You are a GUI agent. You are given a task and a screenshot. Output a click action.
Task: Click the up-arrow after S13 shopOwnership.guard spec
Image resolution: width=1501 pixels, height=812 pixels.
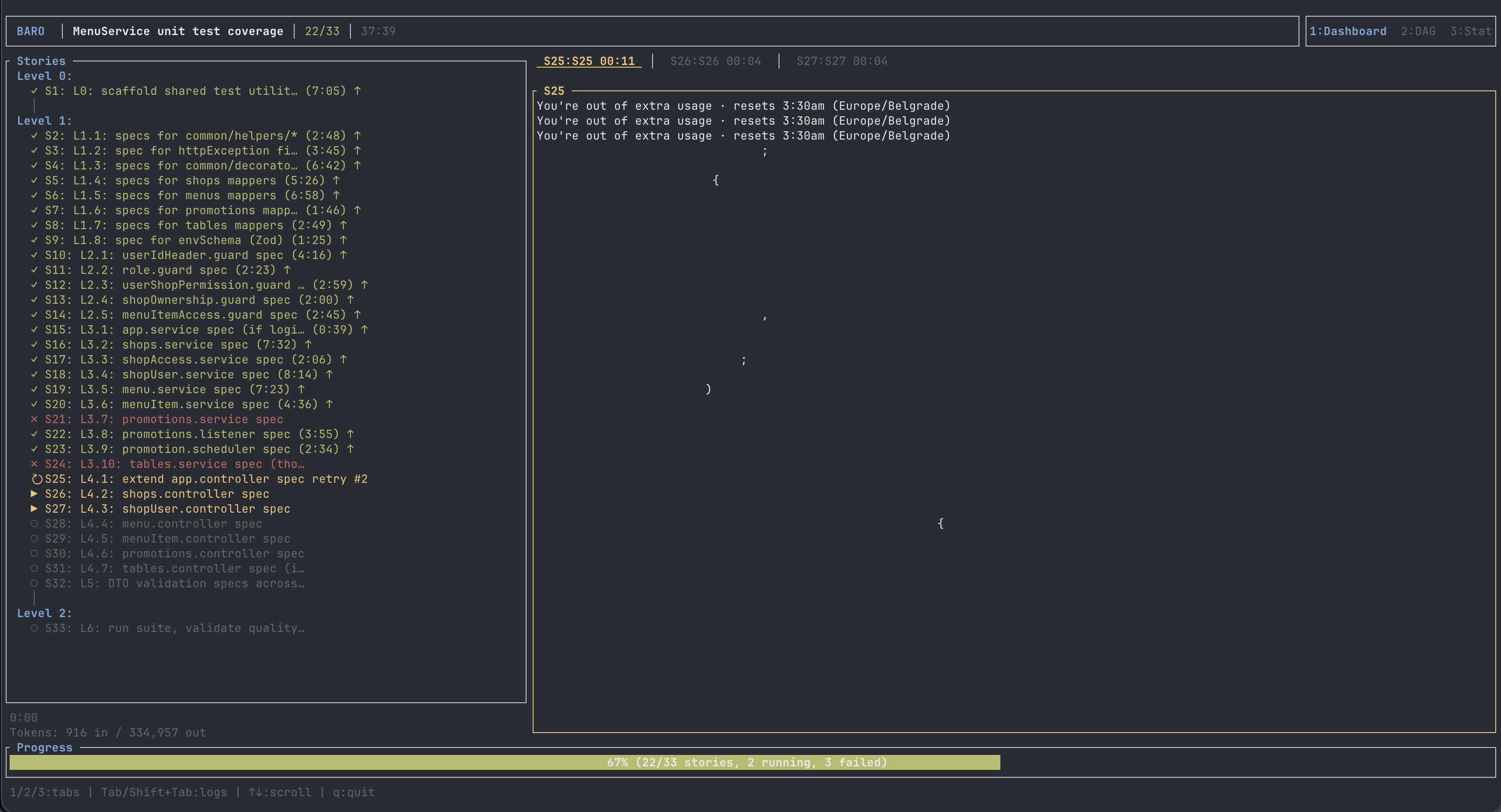(x=350, y=300)
